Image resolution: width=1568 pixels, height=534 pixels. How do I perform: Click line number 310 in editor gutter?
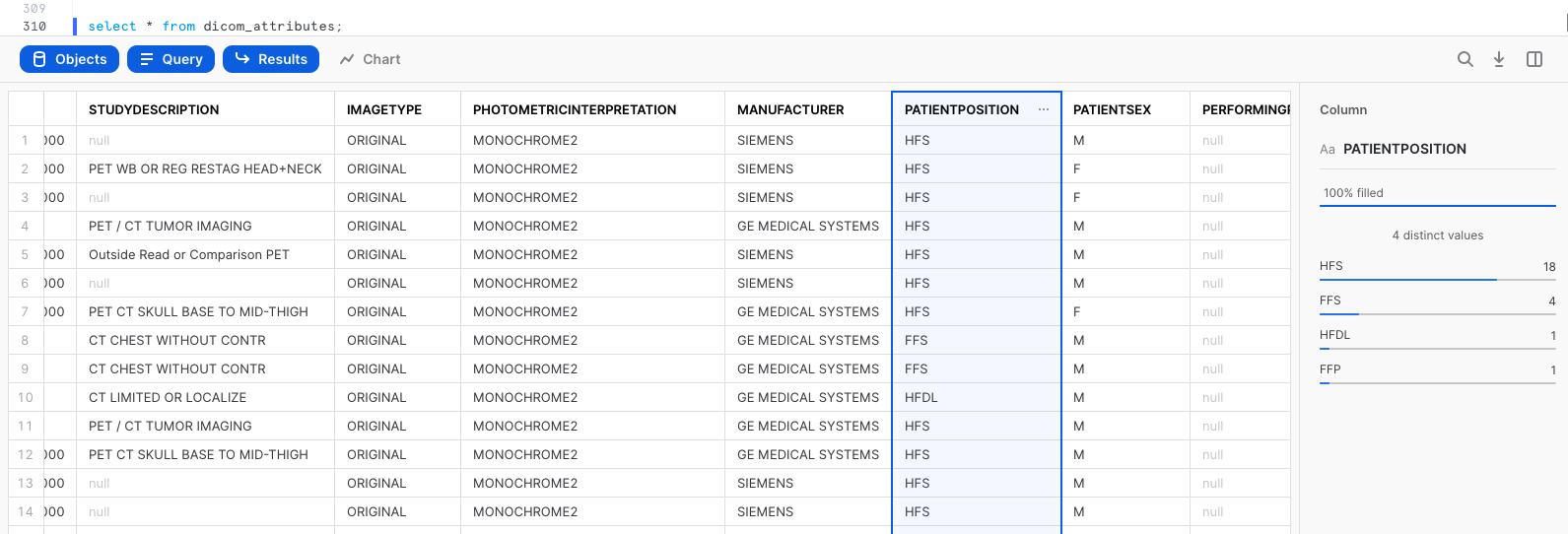click(x=34, y=27)
